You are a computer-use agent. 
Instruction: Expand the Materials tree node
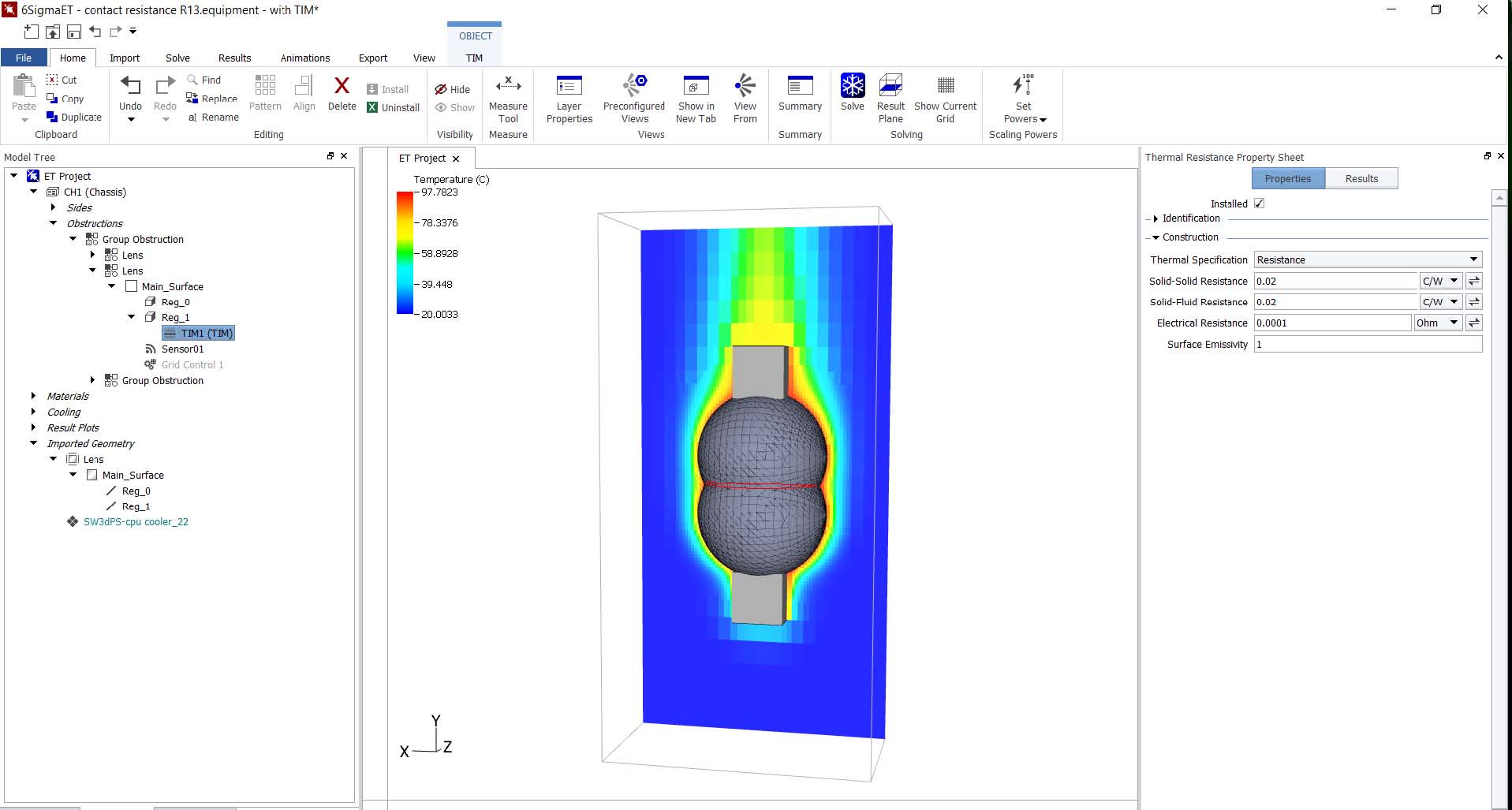(x=33, y=396)
